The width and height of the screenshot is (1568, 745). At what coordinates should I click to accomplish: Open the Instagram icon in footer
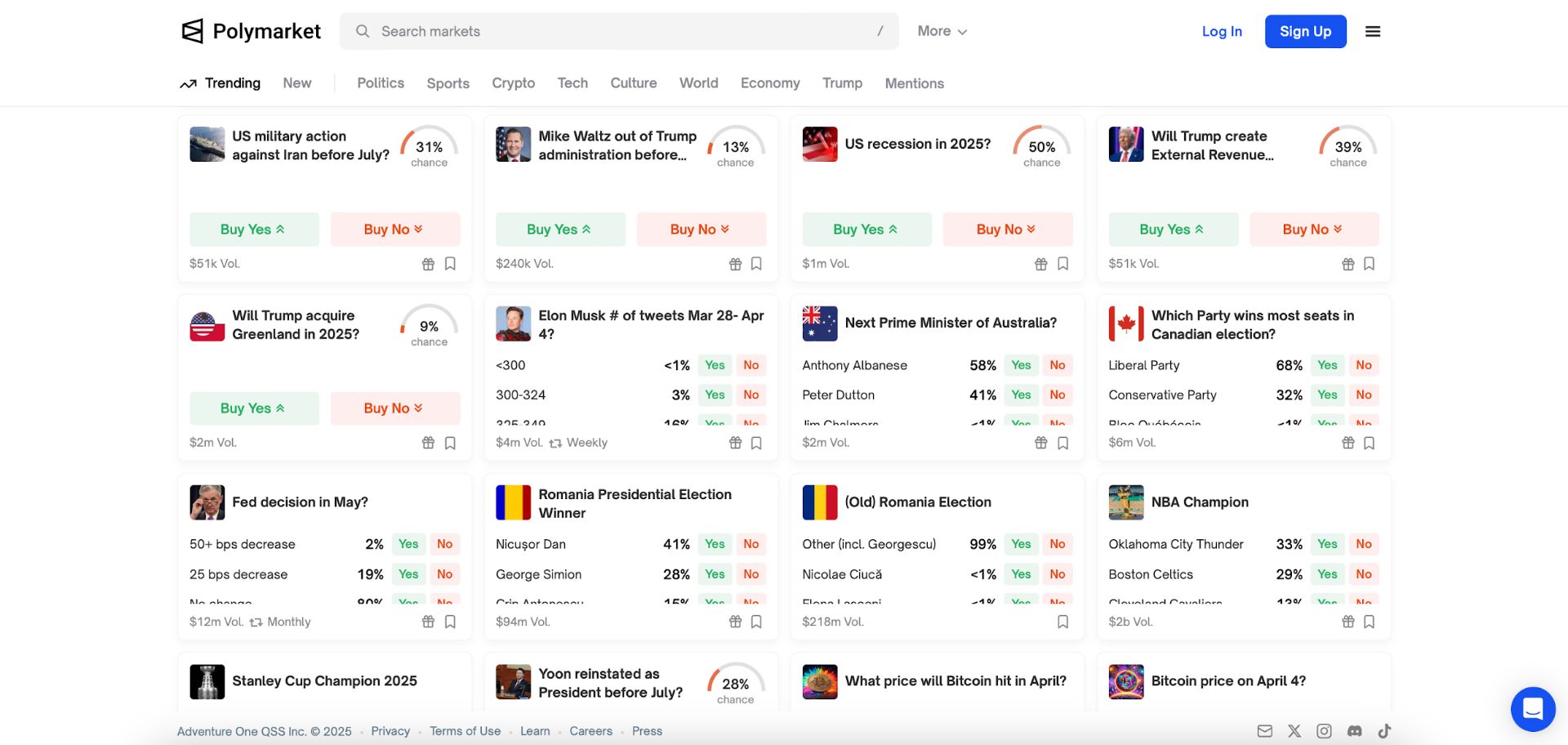1324,731
